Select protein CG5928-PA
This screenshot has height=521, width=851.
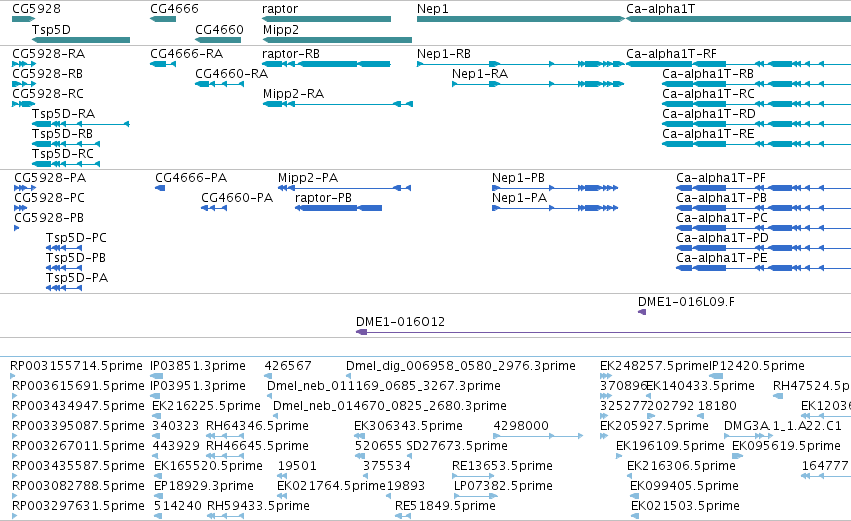[x=50, y=178]
